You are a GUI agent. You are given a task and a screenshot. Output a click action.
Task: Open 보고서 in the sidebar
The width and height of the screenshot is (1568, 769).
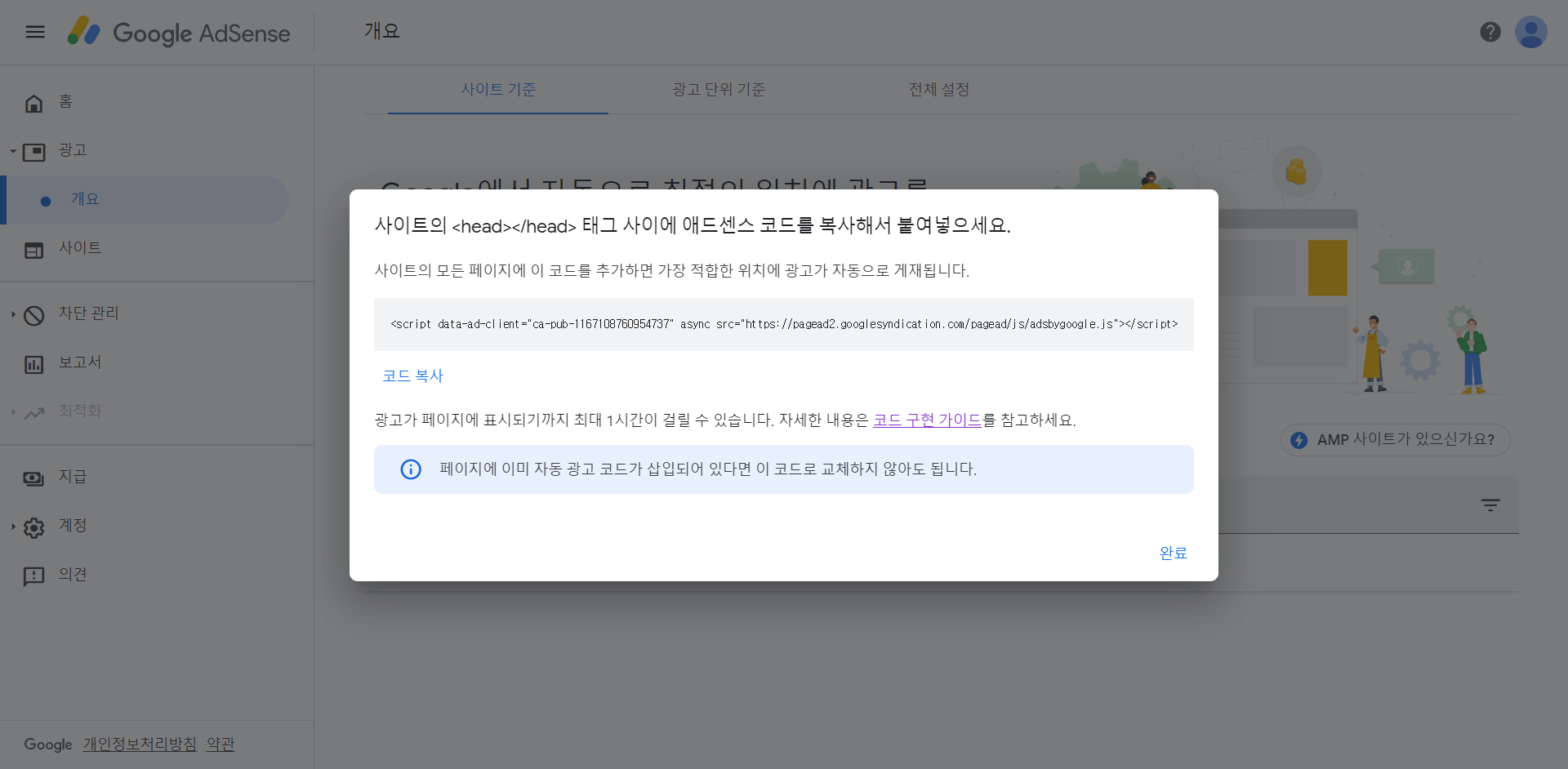pyautogui.click(x=80, y=362)
